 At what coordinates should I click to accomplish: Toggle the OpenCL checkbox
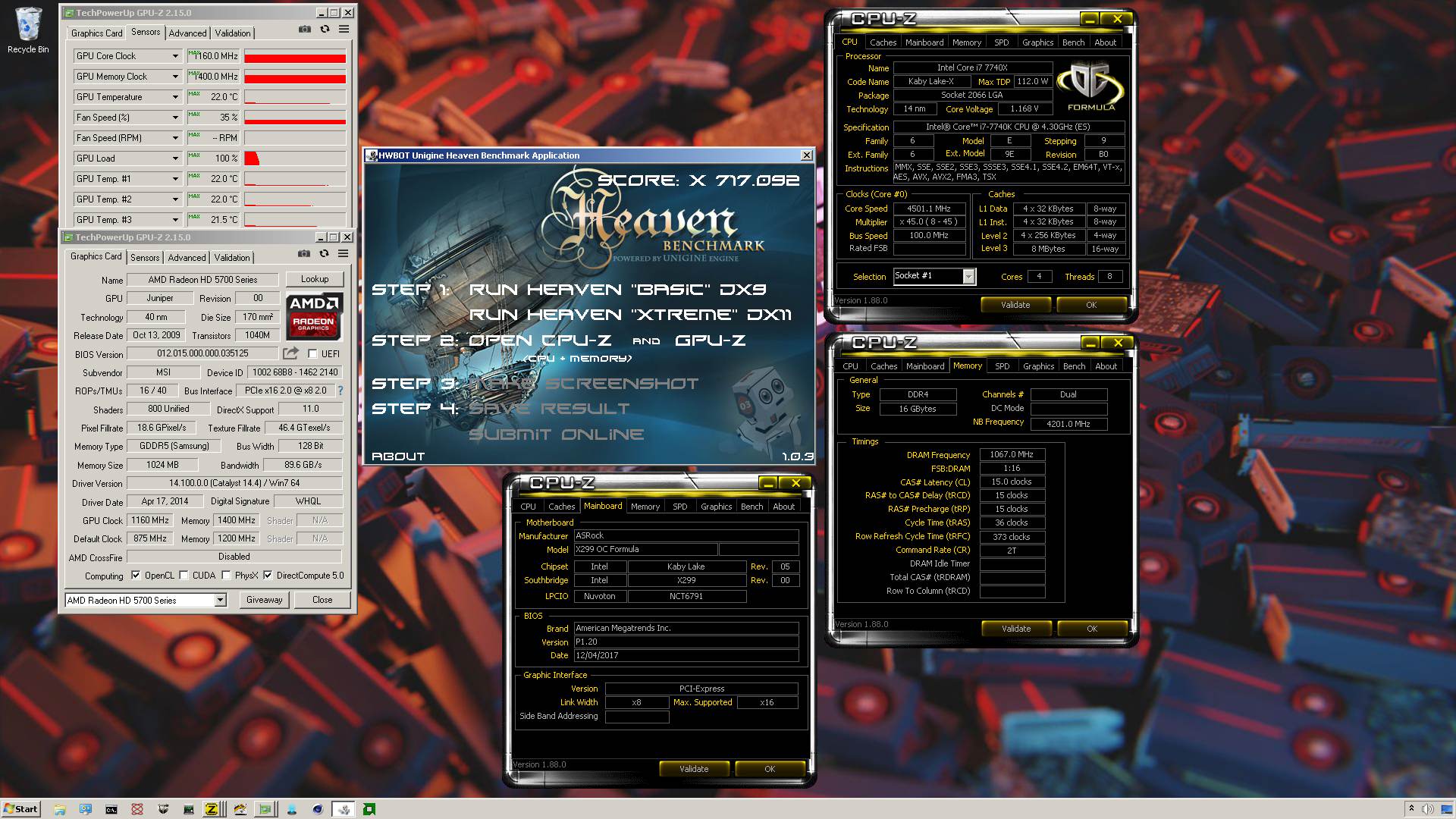click(136, 576)
